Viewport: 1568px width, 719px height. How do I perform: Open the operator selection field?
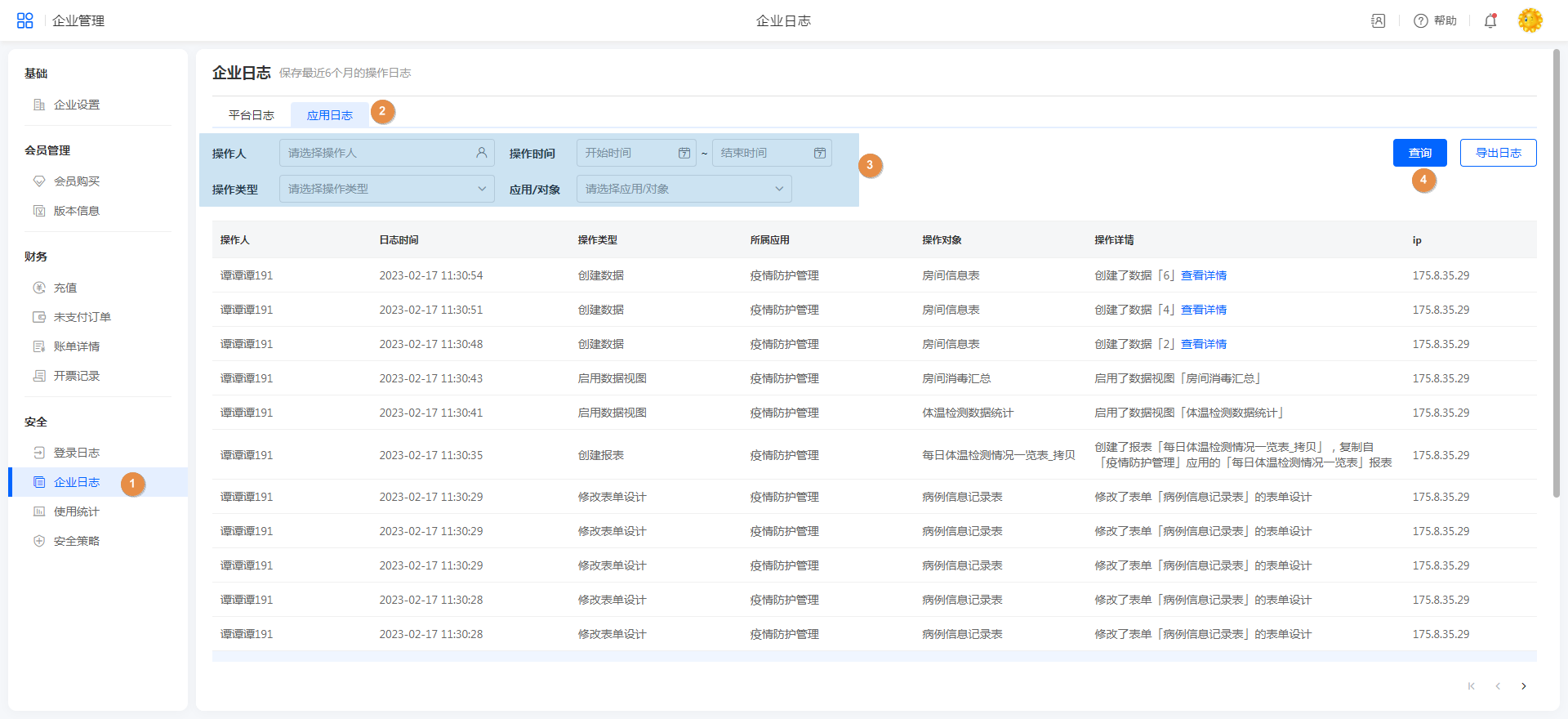[x=386, y=153]
